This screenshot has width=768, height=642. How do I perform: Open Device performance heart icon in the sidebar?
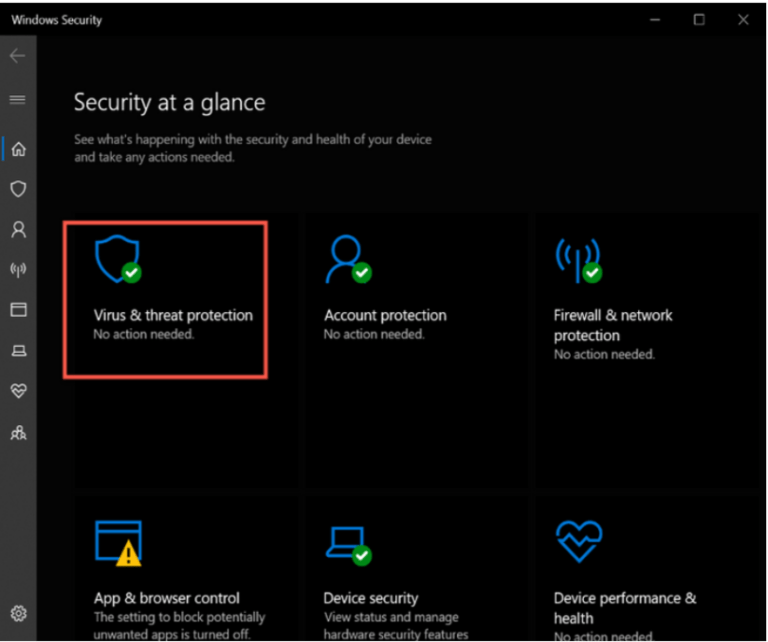tap(19, 391)
